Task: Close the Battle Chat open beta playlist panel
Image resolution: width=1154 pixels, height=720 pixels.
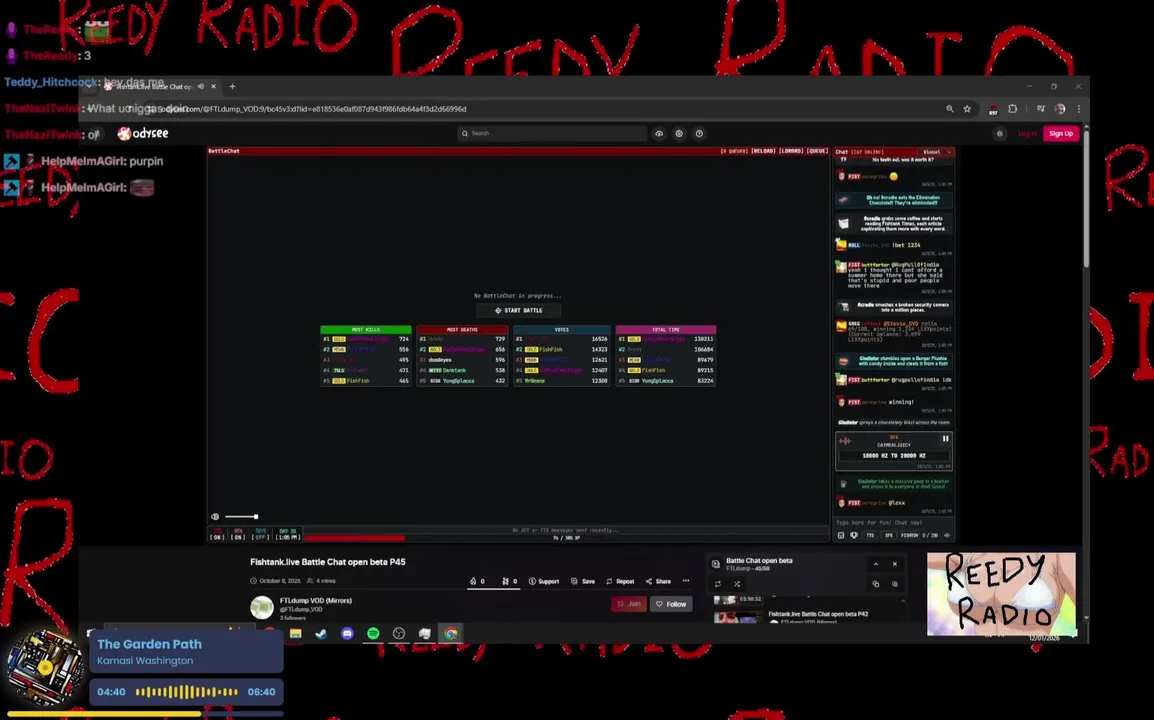Action: point(895,564)
